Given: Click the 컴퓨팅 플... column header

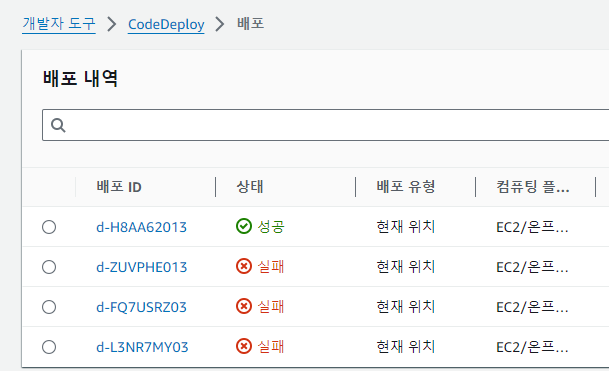Looking at the screenshot, I should pos(532,187).
